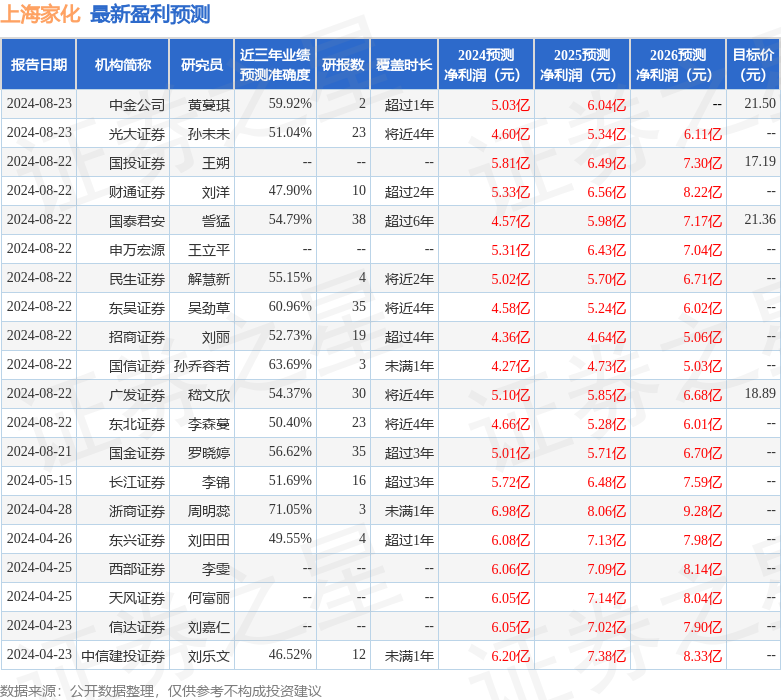Click the 目标价 column header
The height and width of the screenshot is (700, 781).
[x=754, y=65]
